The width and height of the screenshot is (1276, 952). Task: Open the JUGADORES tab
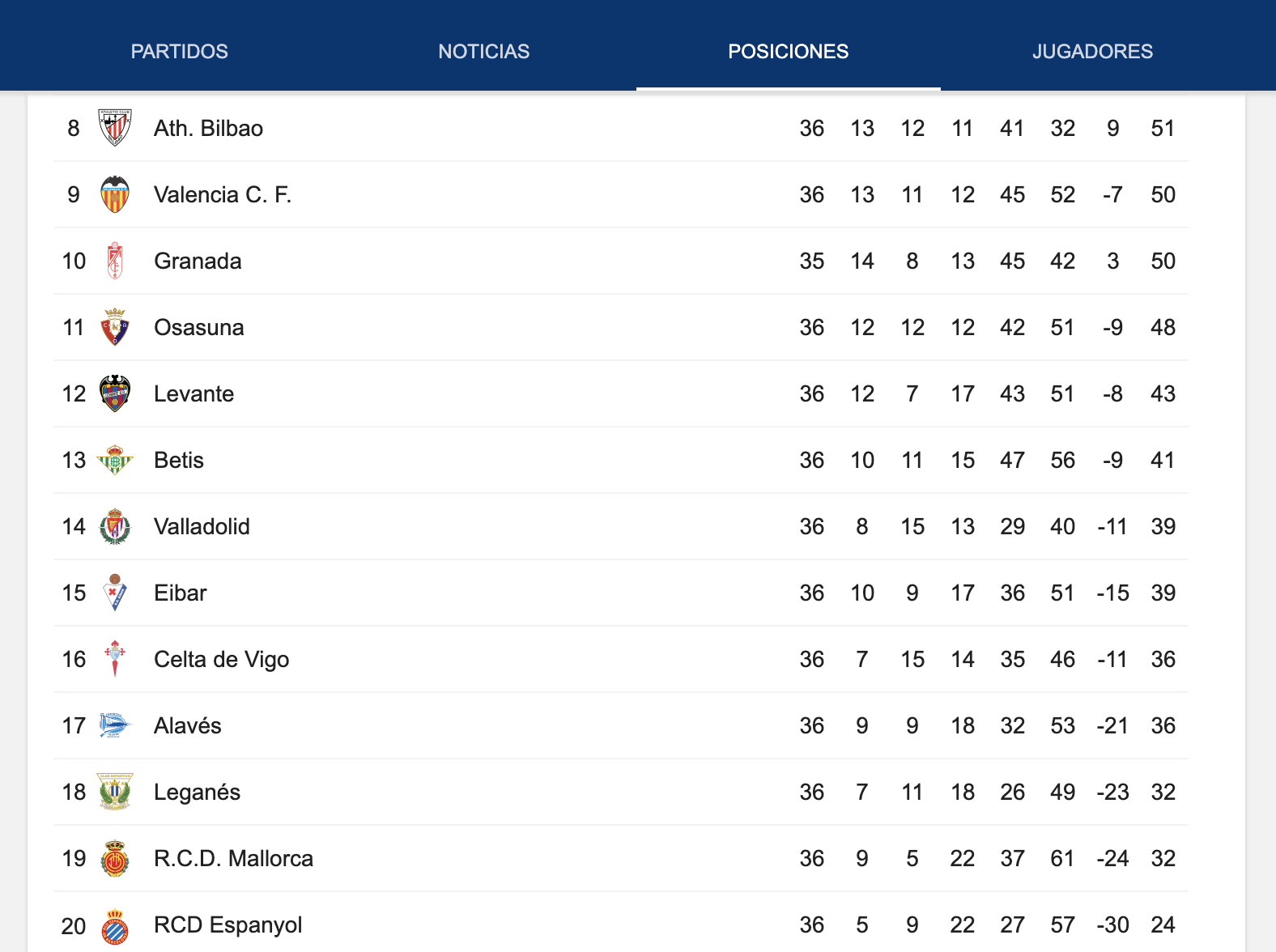coord(1094,51)
